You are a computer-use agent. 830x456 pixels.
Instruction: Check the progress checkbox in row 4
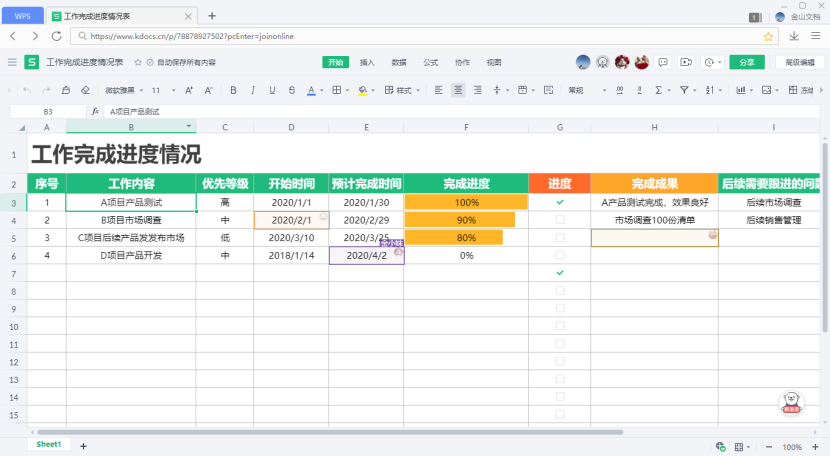tap(560, 220)
